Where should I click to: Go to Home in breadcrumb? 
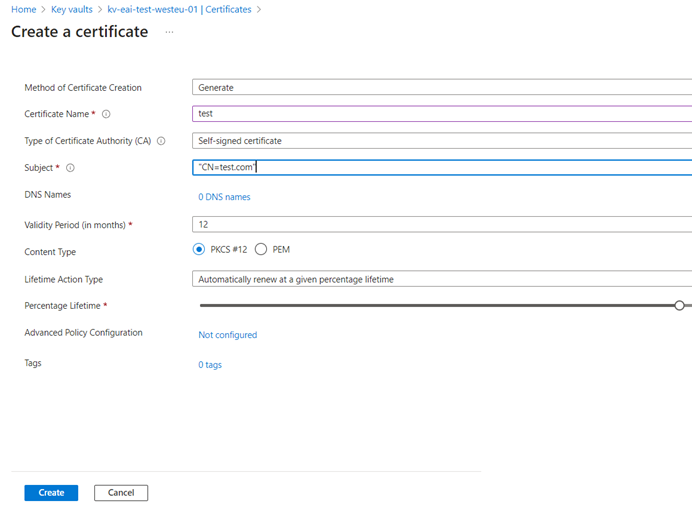tap(23, 9)
